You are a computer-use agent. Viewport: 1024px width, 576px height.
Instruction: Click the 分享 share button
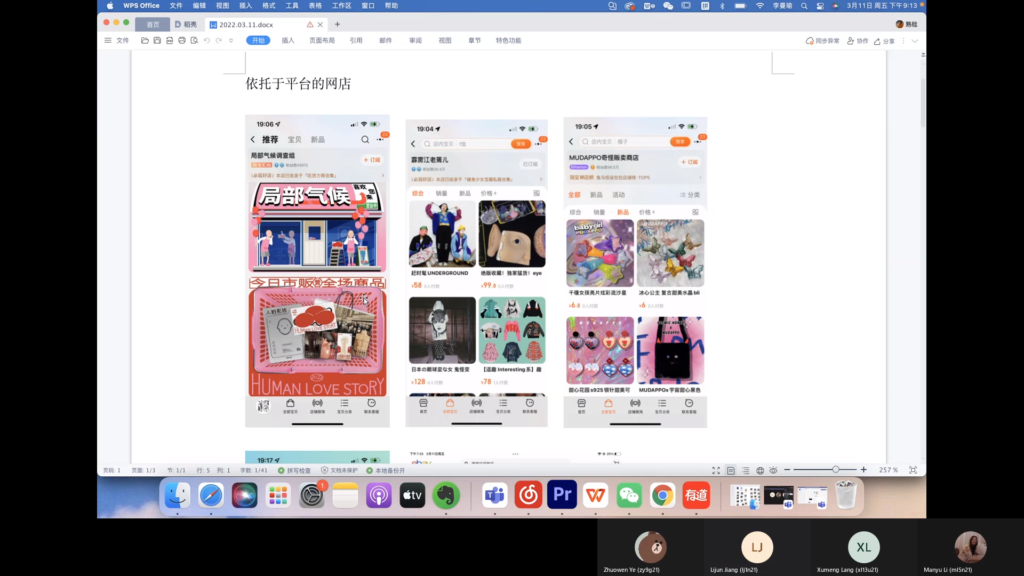click(x=884, y=40)
